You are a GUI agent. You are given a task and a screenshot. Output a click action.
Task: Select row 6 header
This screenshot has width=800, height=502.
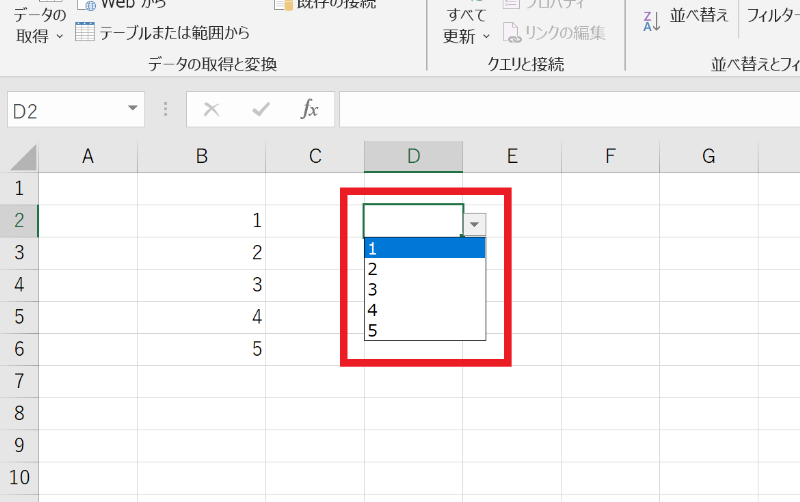pos(19,349)
